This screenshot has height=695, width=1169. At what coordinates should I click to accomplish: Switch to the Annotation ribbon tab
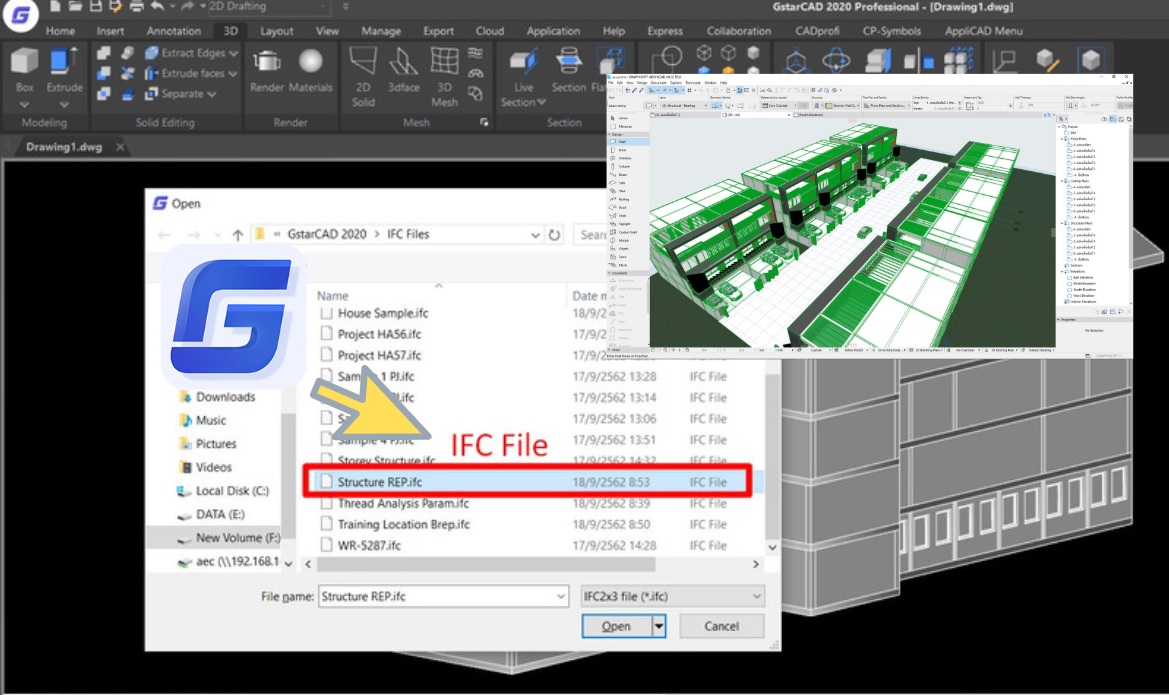pos(174,31)
